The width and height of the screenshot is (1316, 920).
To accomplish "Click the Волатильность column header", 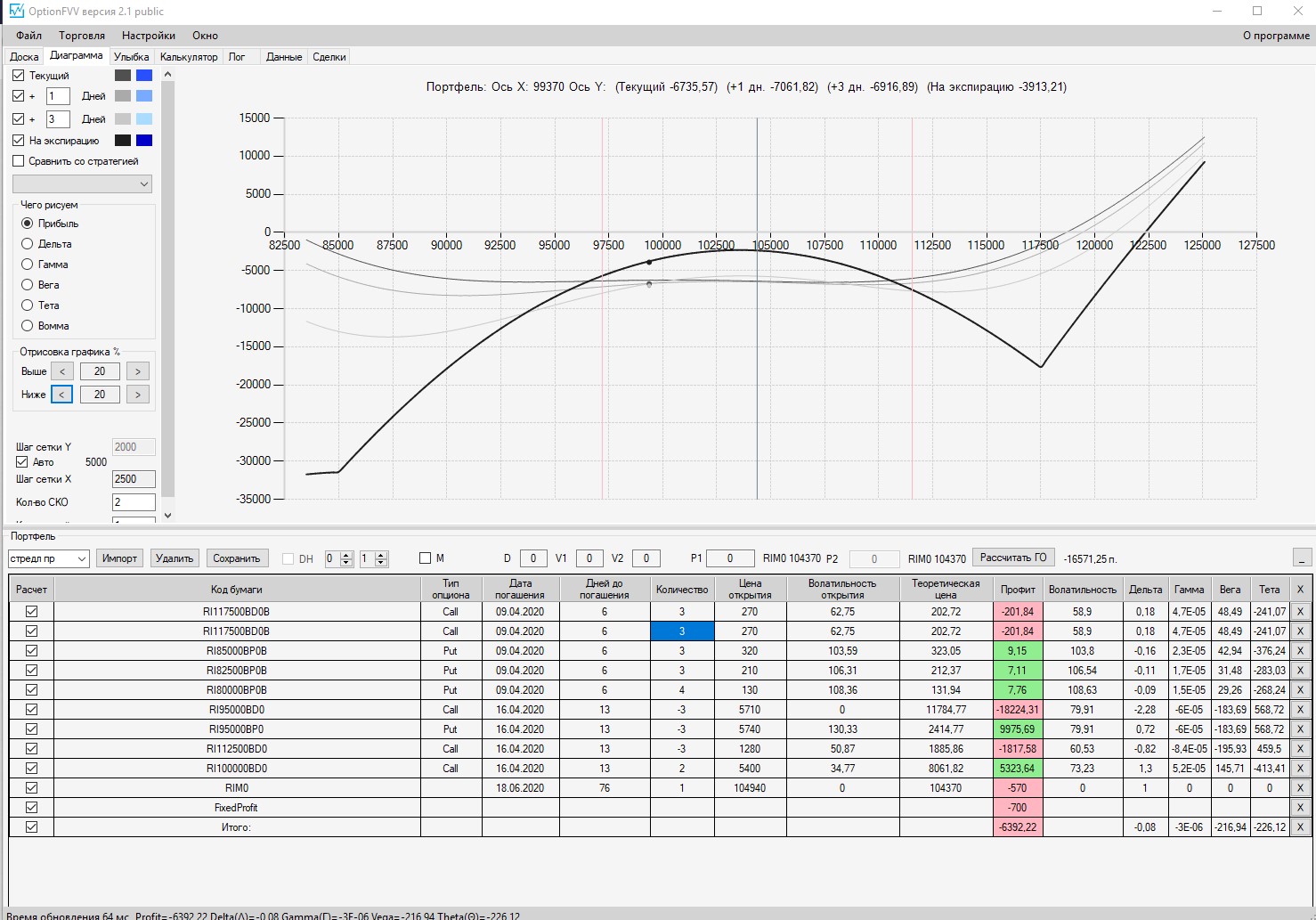I will point(1083,590).
